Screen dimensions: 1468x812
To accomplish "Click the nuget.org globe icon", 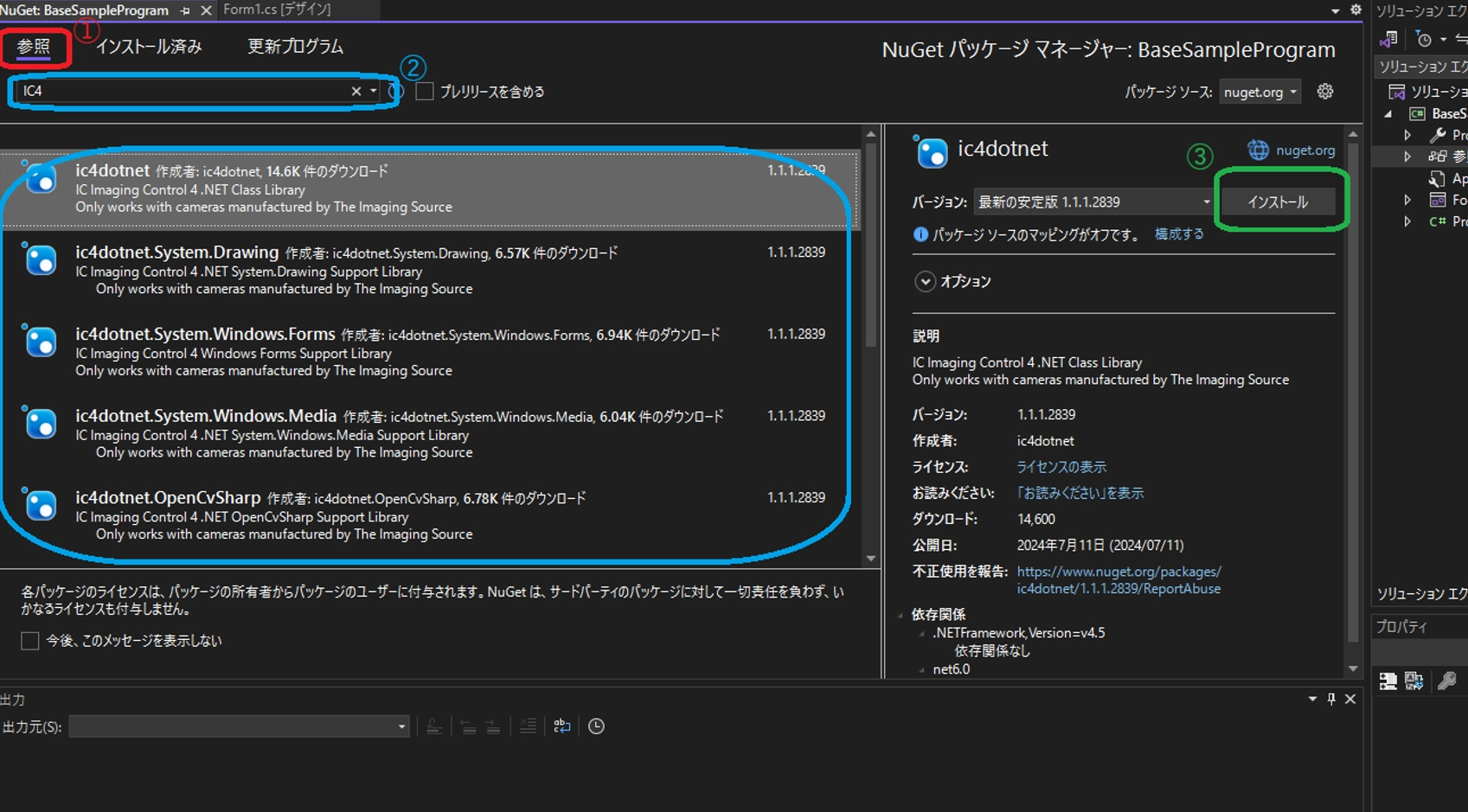I will coord(1258,150).
